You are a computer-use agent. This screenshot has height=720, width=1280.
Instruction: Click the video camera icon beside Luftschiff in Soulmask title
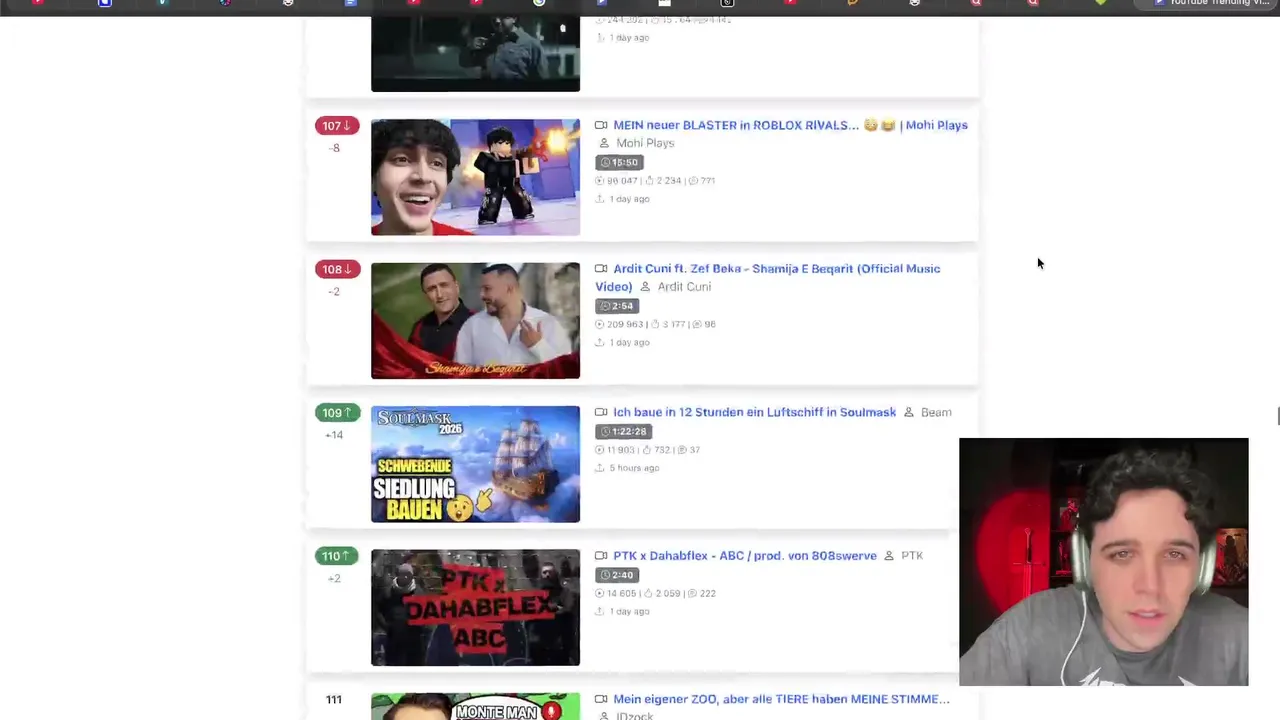point(601,412)
